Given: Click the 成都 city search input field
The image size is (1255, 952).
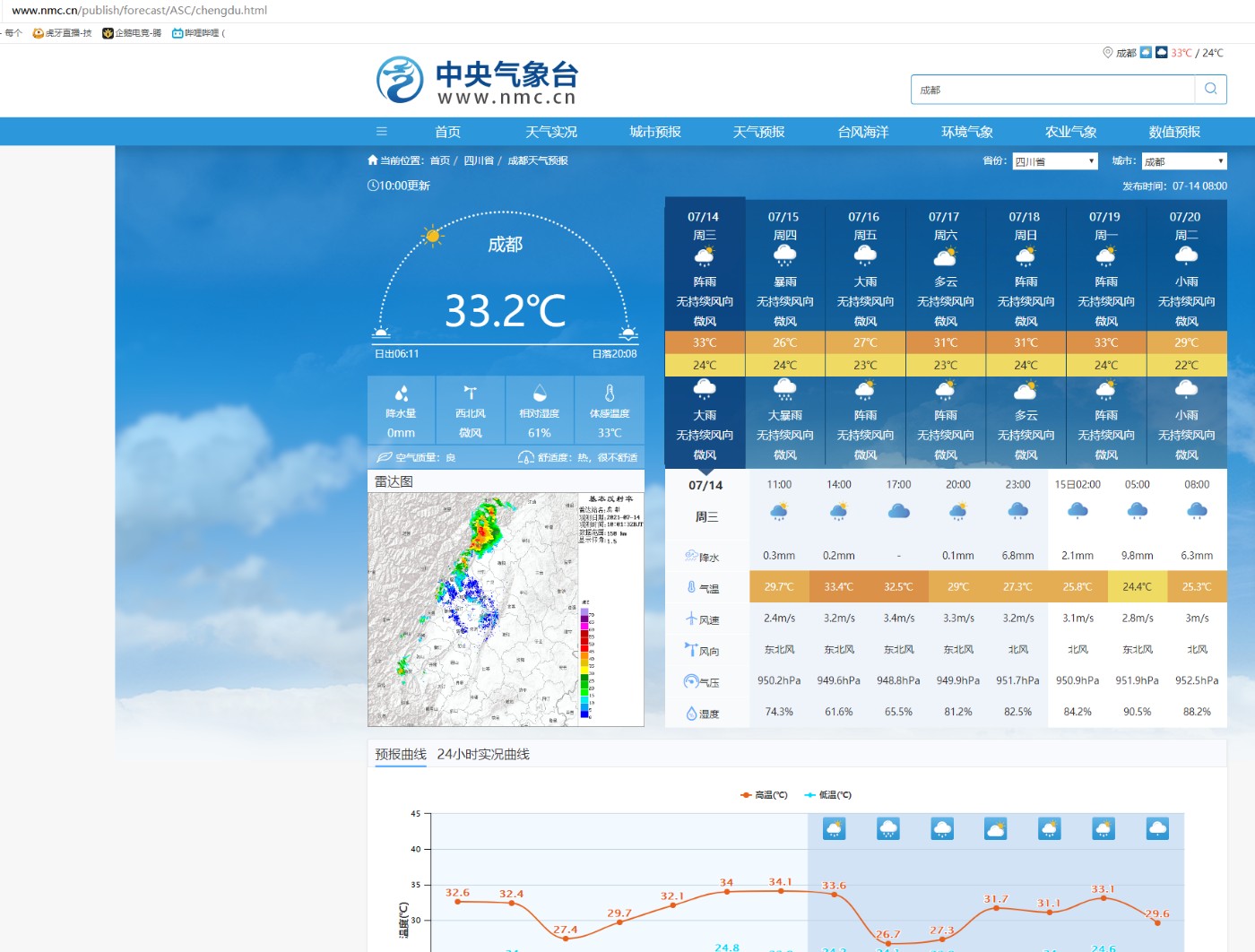Looking at the screenshot, I should [x=1053, y=90].
